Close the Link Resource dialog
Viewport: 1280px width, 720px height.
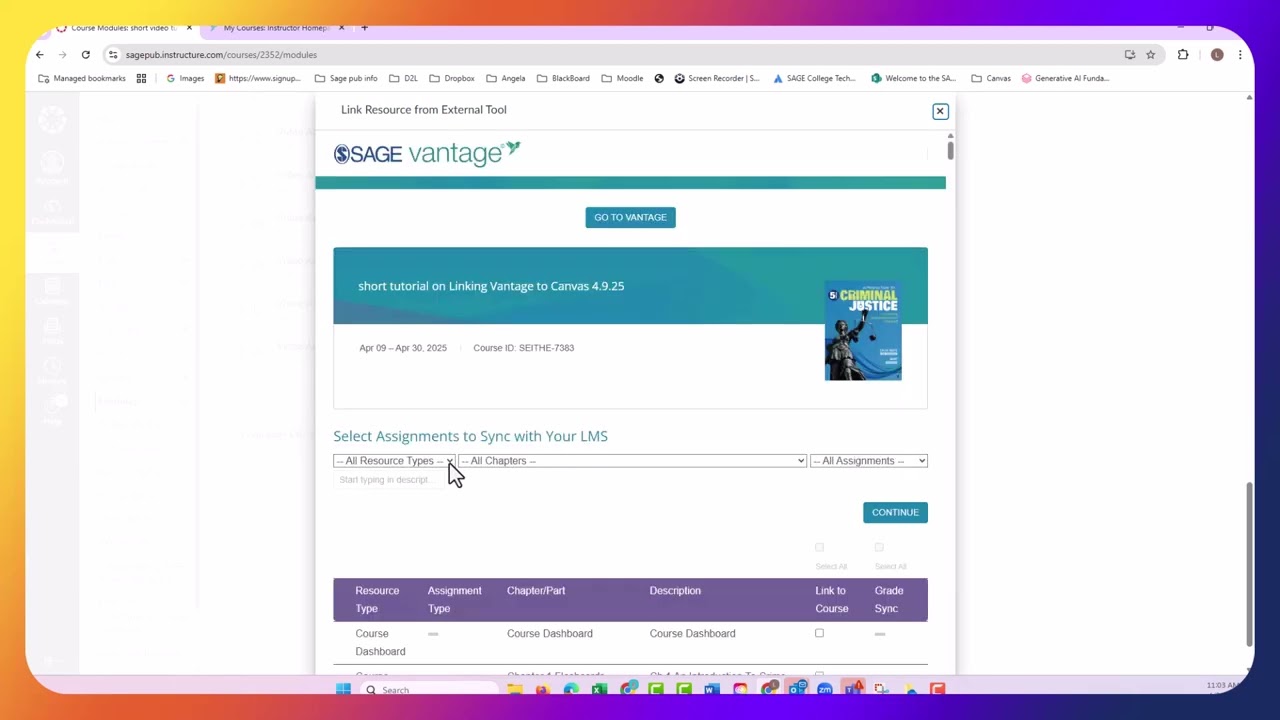pyautogui.click(x=940, y=111)
